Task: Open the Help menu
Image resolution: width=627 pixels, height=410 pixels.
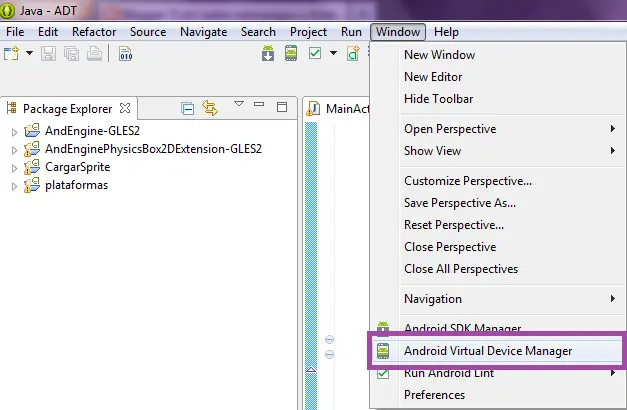Action: tap(446, 32)
